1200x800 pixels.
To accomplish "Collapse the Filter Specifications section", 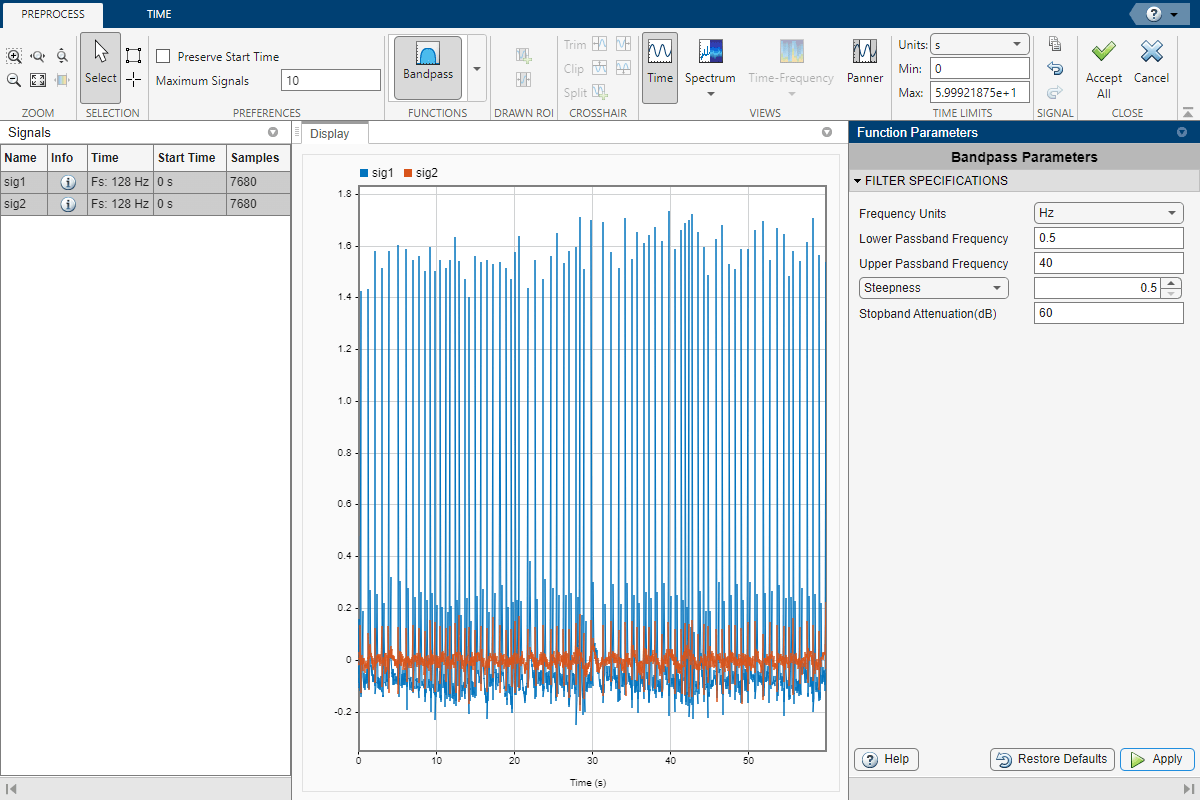I will [858, 181].
